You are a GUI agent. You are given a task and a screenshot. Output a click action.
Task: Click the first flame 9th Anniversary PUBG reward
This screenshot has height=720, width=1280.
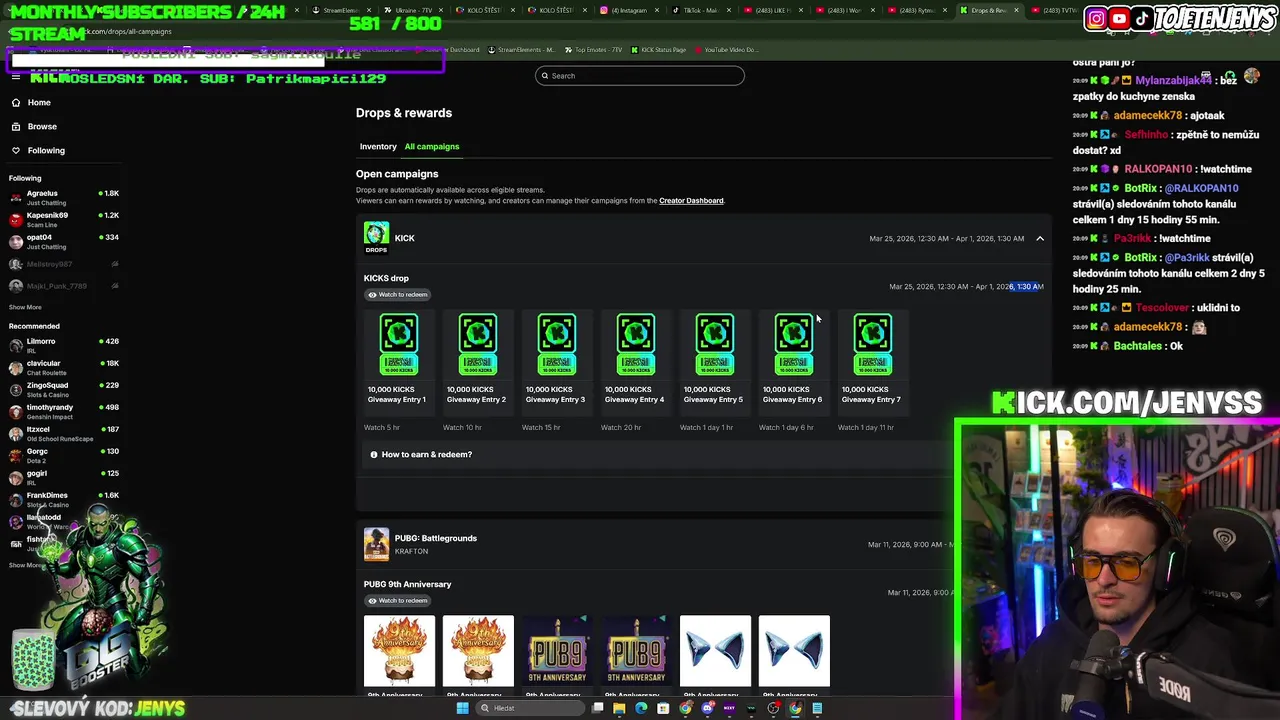pos(399,651)
